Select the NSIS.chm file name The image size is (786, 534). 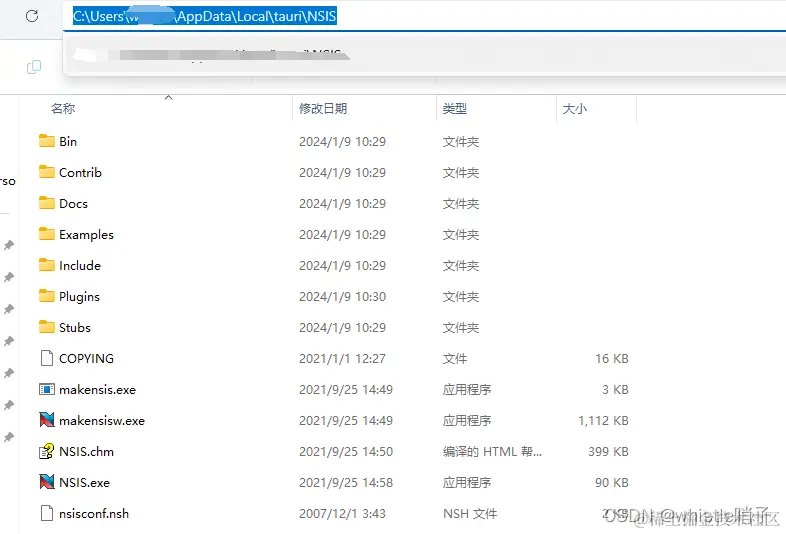pos(86,452)
